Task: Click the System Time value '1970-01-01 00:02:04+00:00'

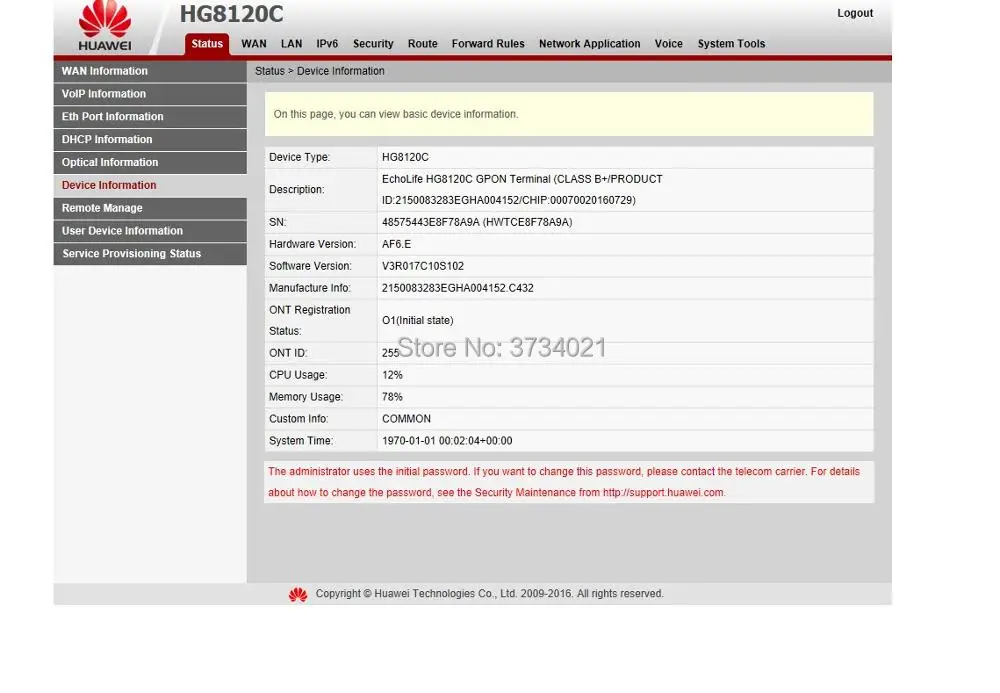Action: [447, 441]
